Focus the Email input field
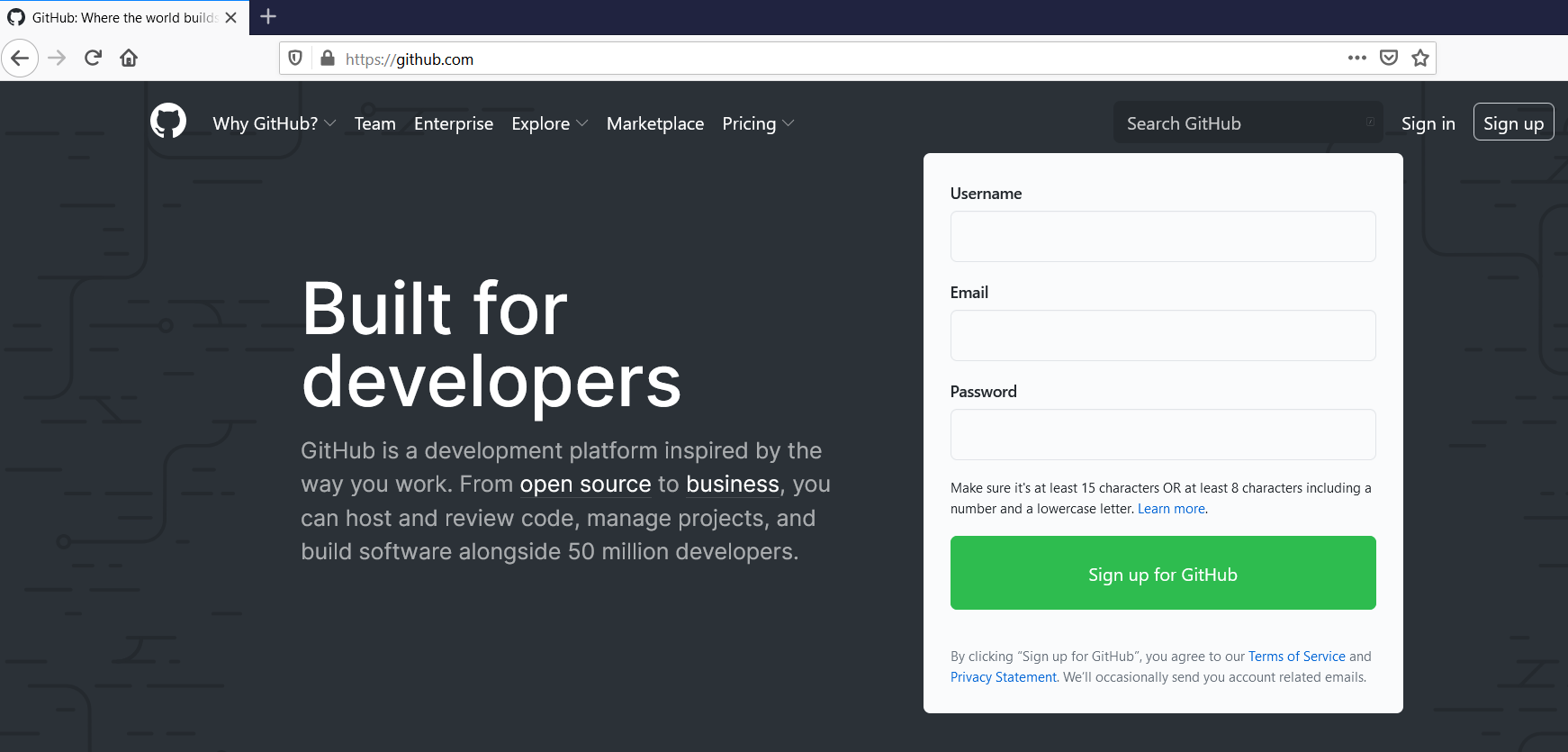The image size is (1568, 752). point(1163,336)
